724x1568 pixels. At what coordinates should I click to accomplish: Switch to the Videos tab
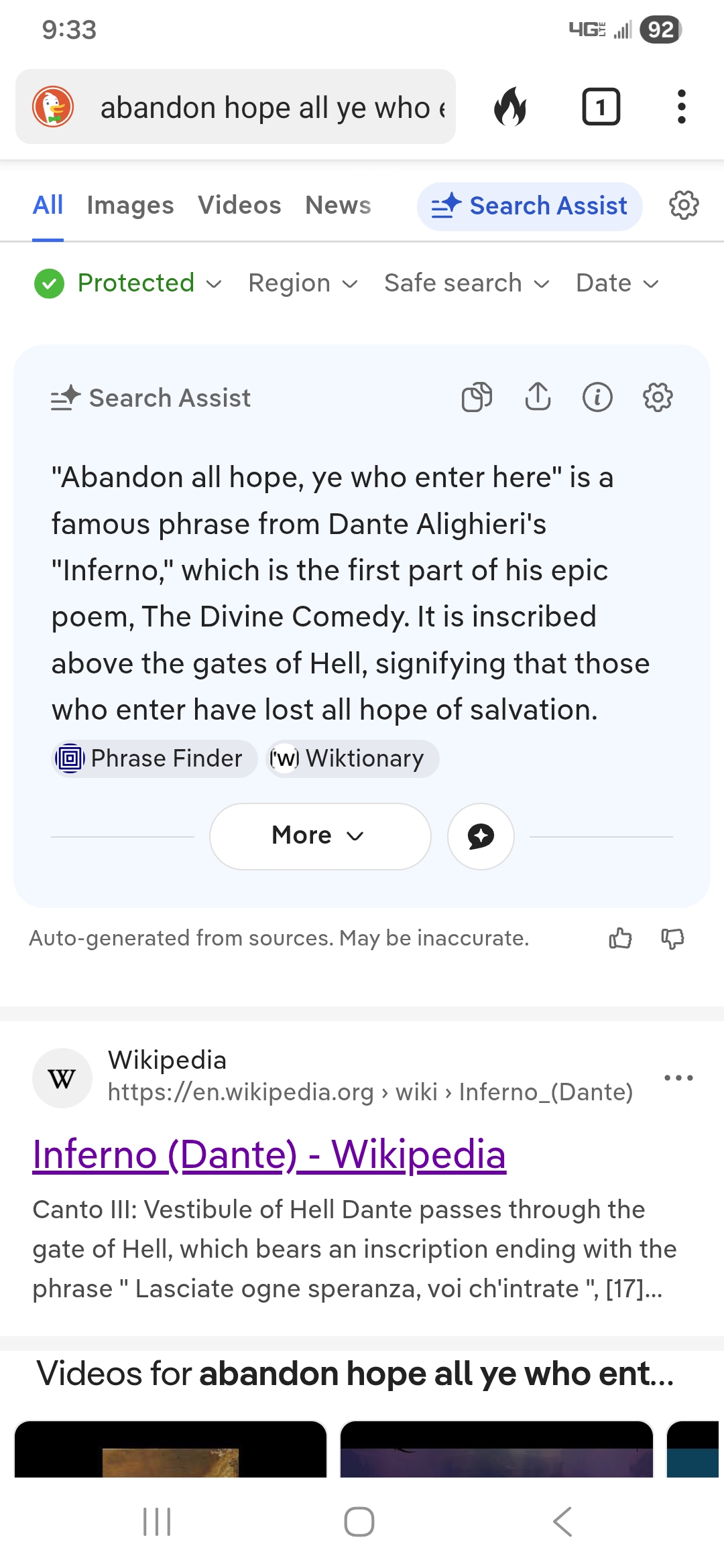click(239, 205)
